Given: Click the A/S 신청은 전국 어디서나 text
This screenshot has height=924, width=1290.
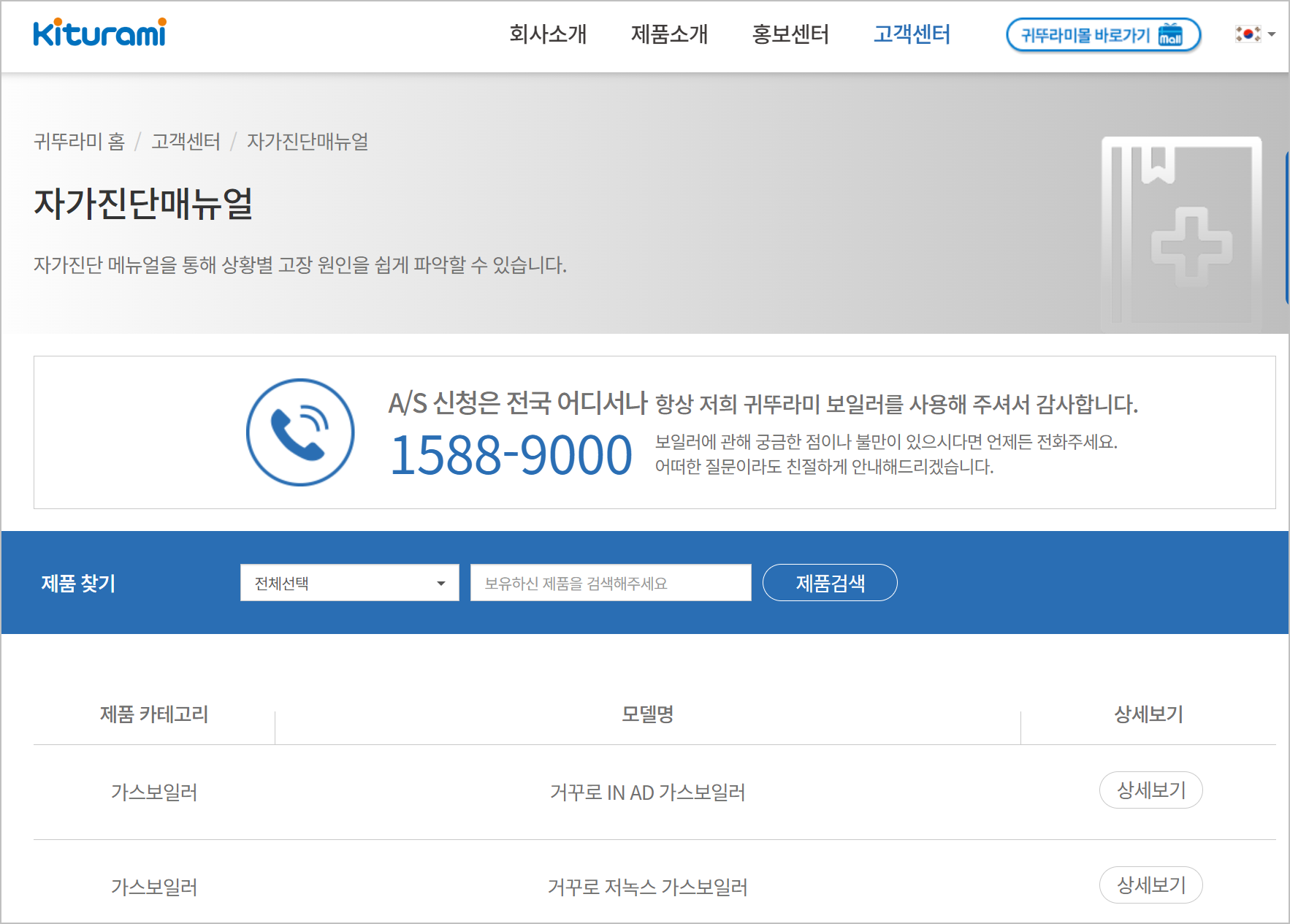Looking at the screenshot, I should 518,402.
